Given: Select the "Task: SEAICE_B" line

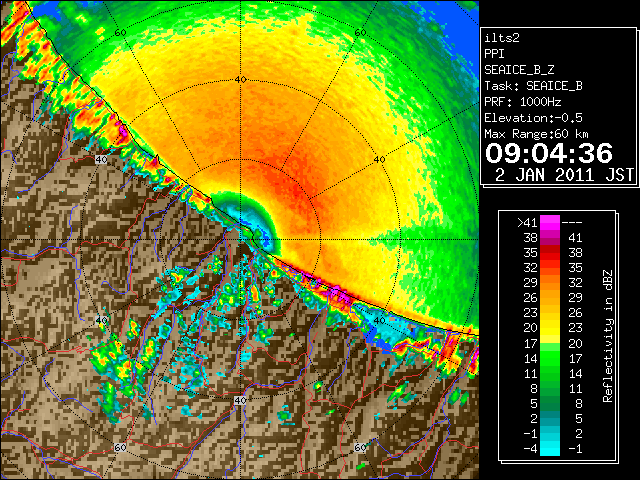Looking at the screenshot, I should coord(533,86).
